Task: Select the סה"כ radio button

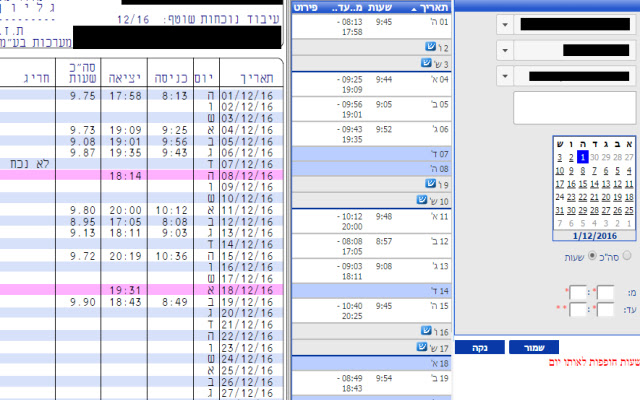Action: pyautogui.click(x=627, y=256)
